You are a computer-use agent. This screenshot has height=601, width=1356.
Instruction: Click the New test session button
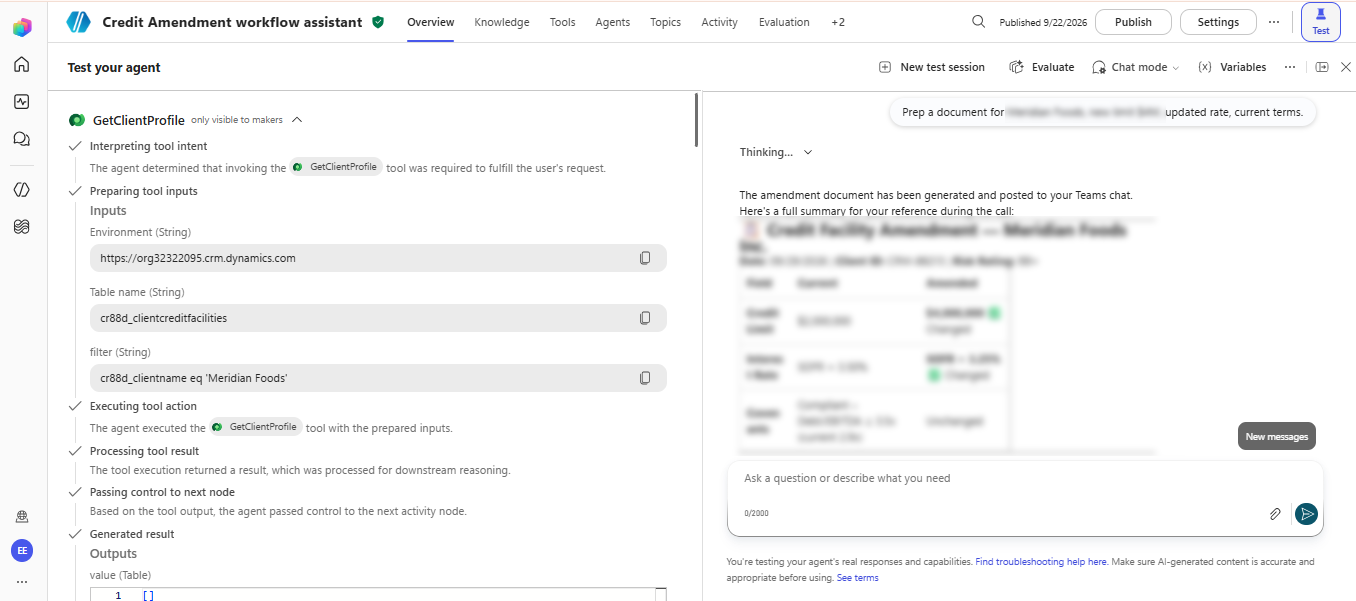[x=931, y=67]
